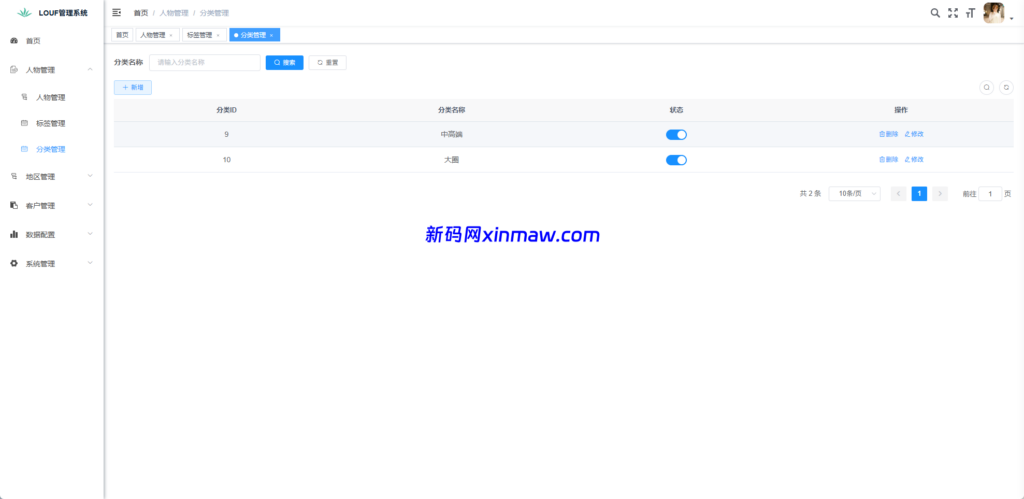Expand the 数据配置 sidebar group
1024x499 pixels.
tap(90, 233)
